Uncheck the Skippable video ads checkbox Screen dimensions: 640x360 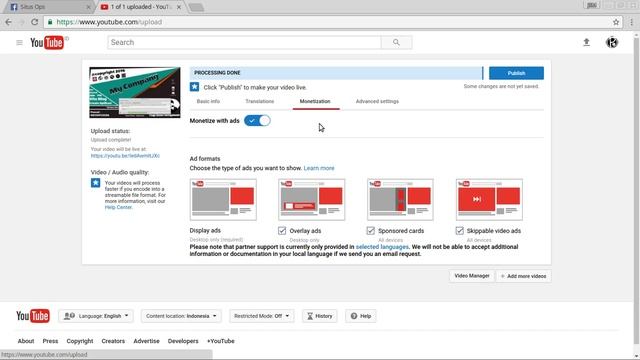point(460,231)
